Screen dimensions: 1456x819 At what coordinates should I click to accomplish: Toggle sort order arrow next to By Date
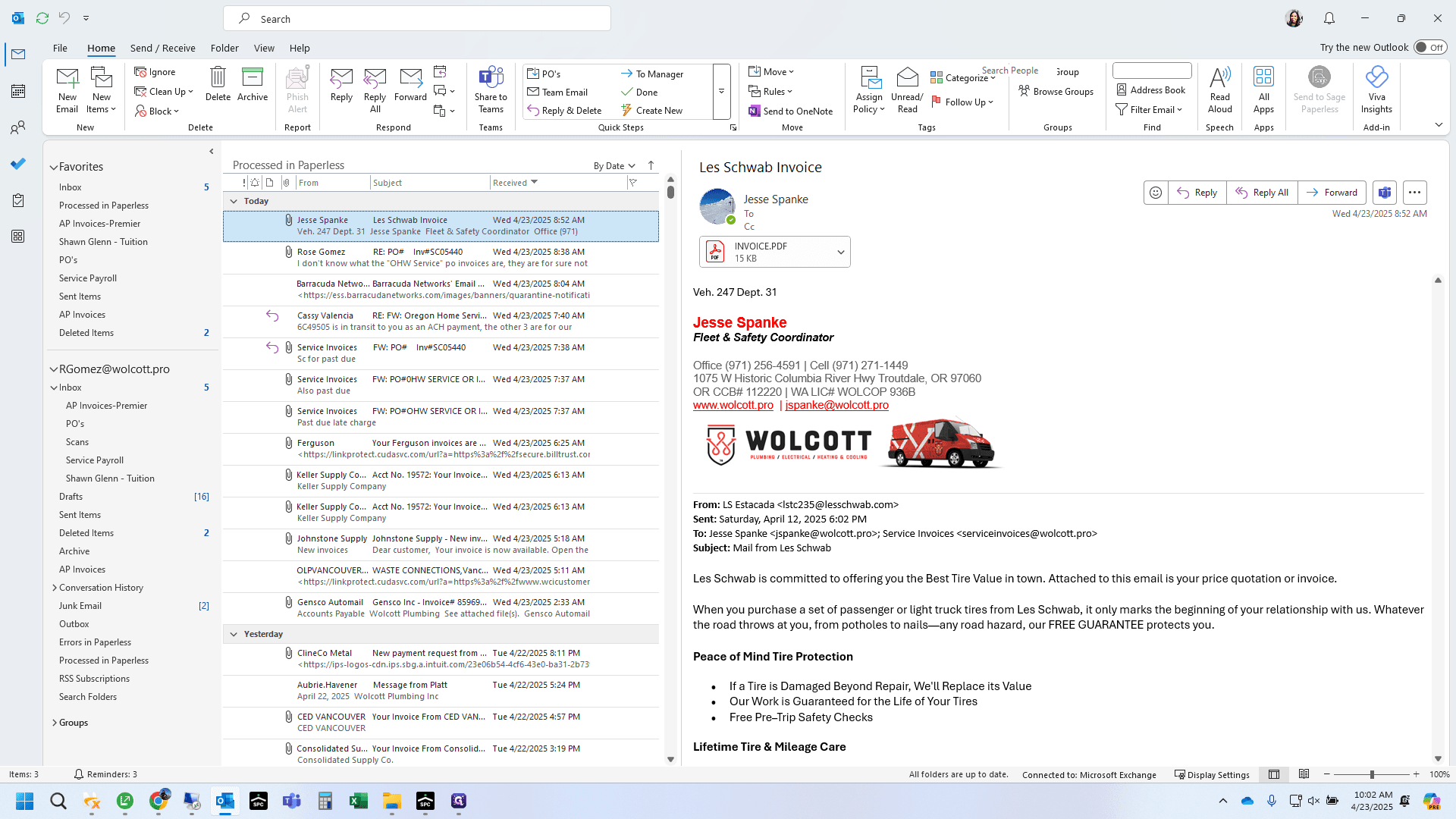(651, 165)
